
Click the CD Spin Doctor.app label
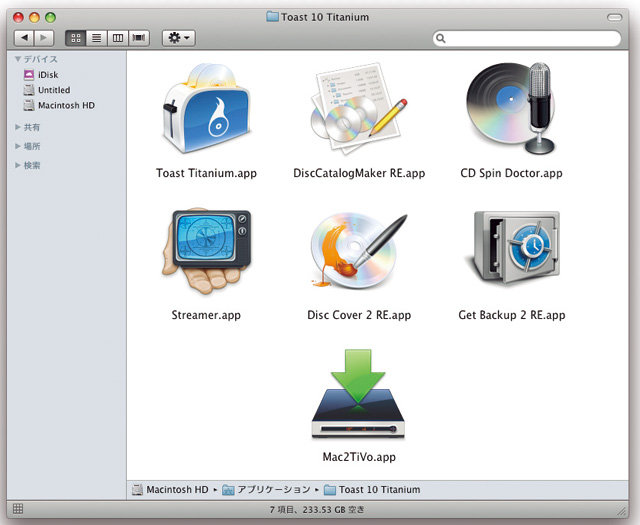pyautogui.click(x=511, y=173)
